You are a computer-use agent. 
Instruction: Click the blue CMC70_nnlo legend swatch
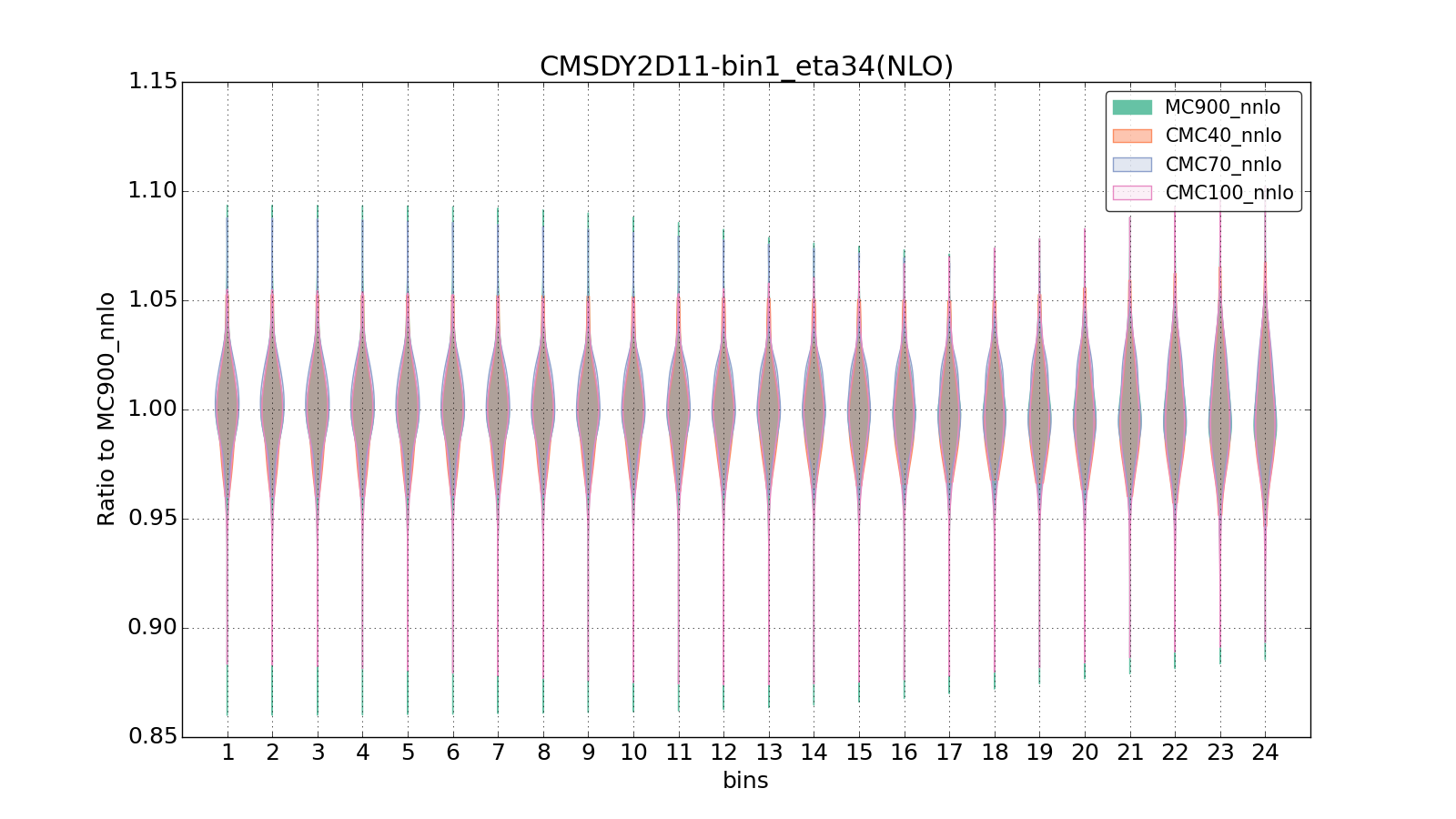(1132, 165)
